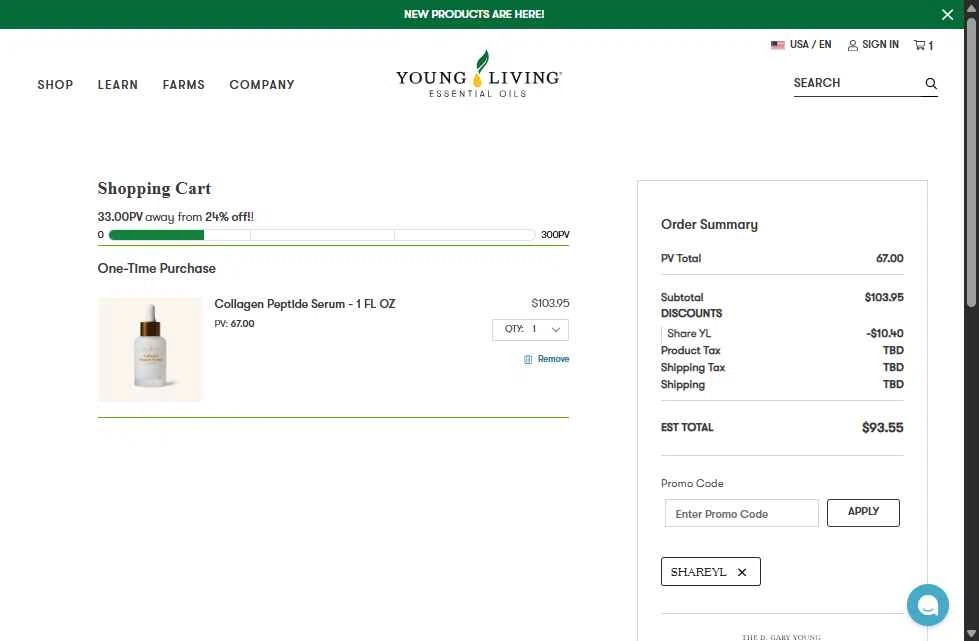
Task: Open the COMPANY menu
Action: [262, 84]
